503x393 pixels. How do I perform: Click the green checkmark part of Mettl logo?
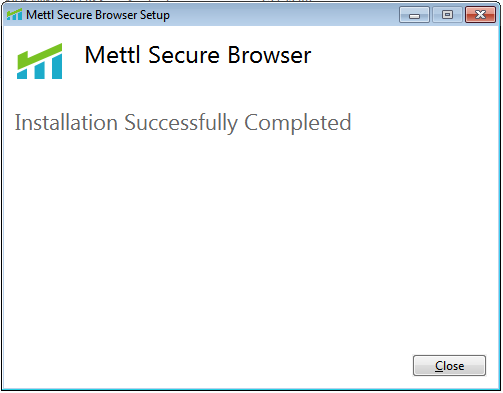[x=40, y=55]
